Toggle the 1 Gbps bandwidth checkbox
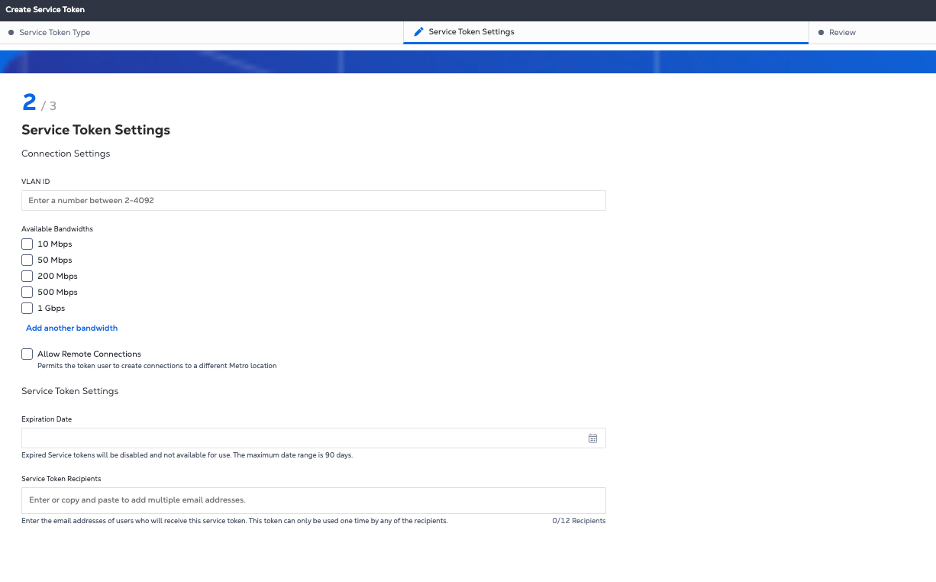 (x=27, y=308)
